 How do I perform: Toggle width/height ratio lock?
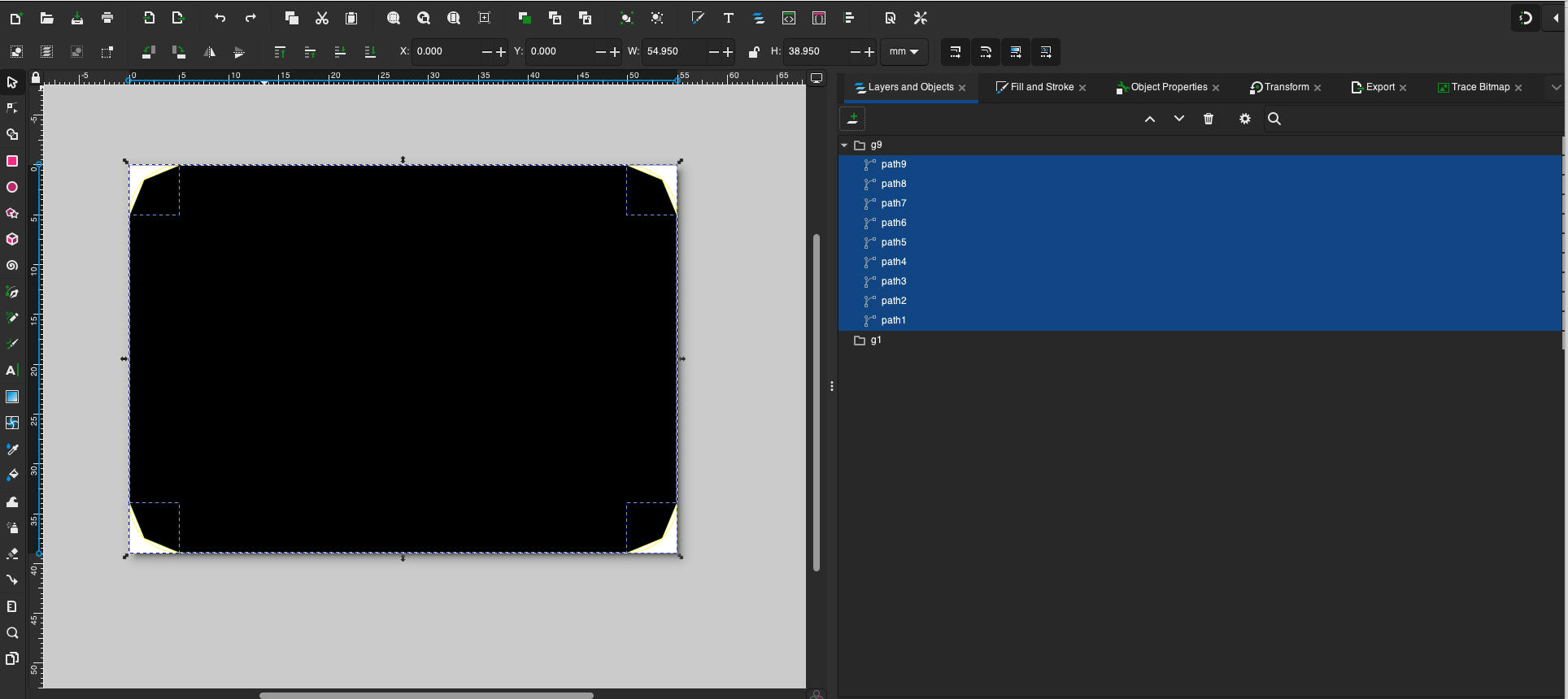(x=754, y=52)
